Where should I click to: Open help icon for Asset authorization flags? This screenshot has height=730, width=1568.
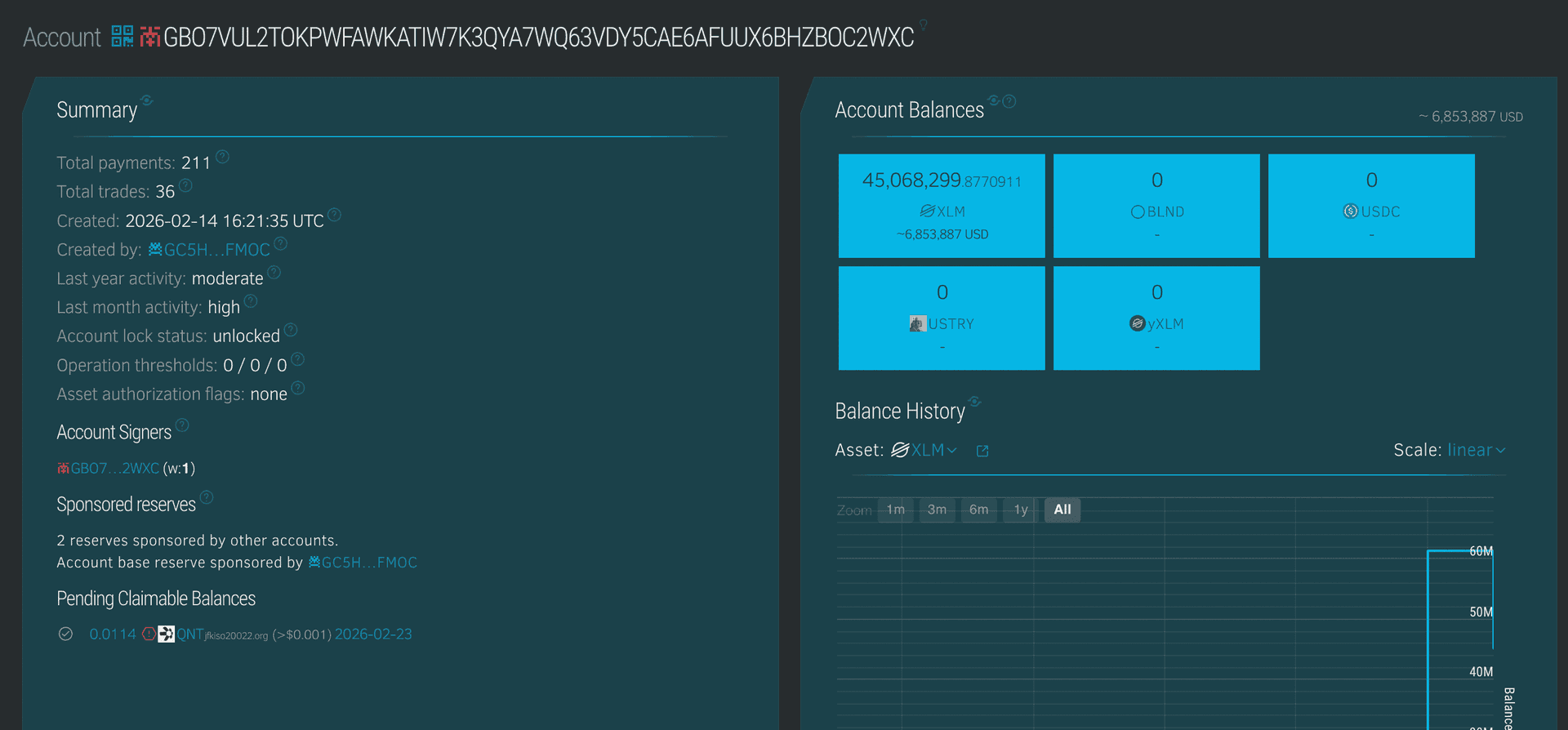click(x=298, y=388)
